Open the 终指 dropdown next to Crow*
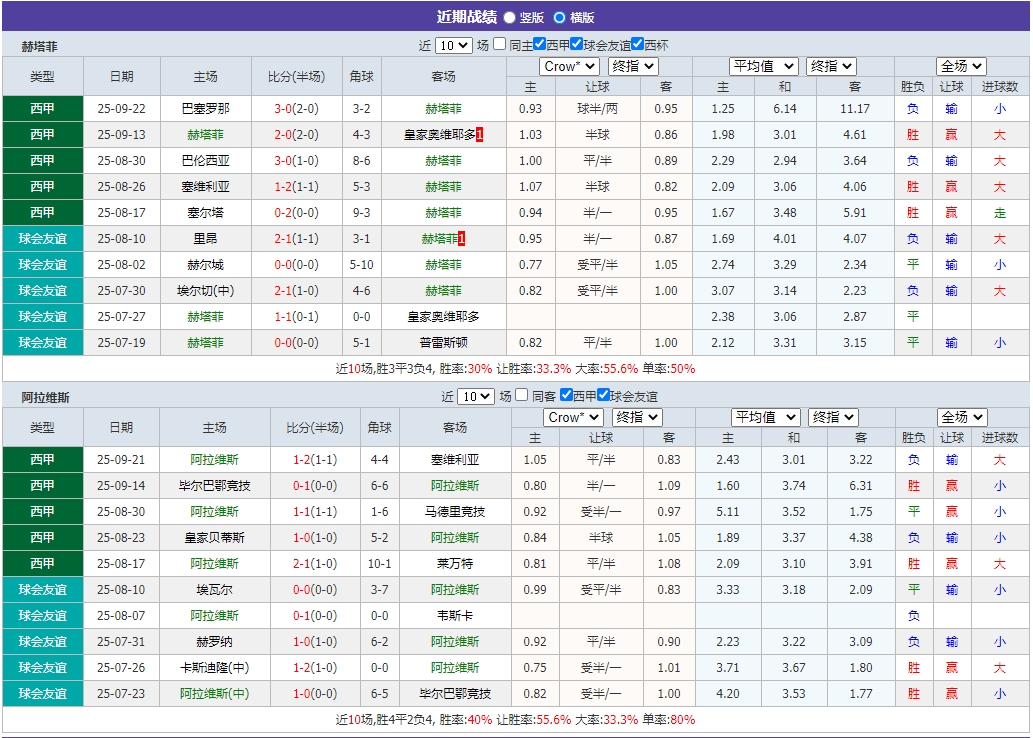Screen dimensions: 1033x738 [x=632, y=66]
